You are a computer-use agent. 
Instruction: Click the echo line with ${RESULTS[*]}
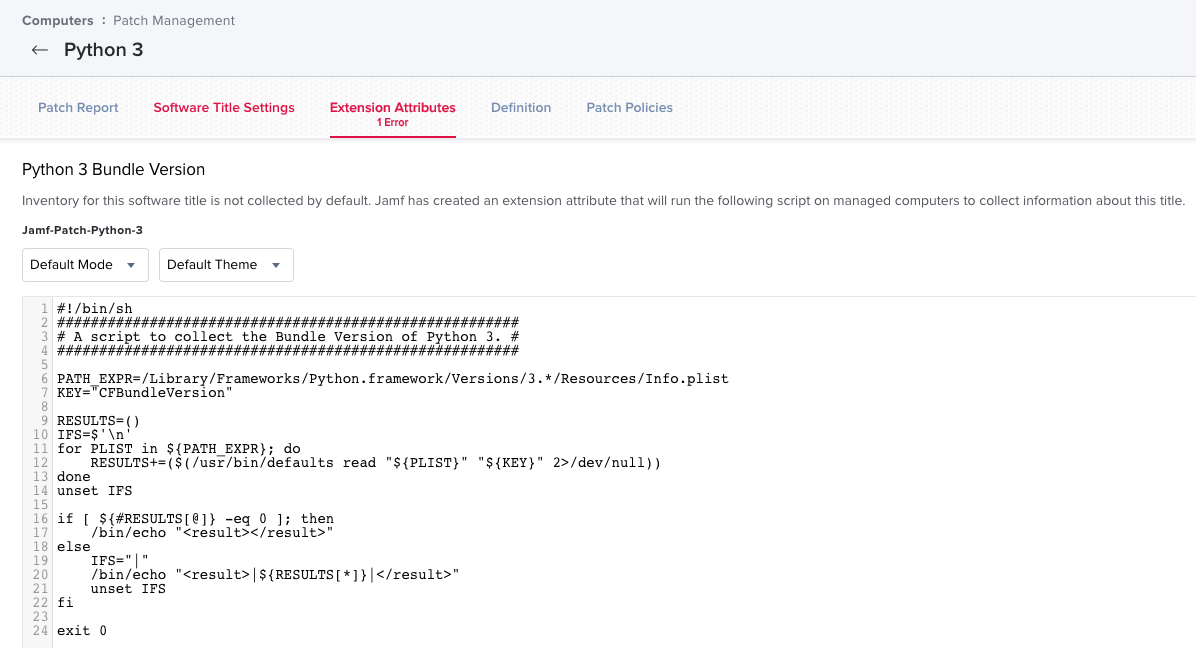pos(275,575)
